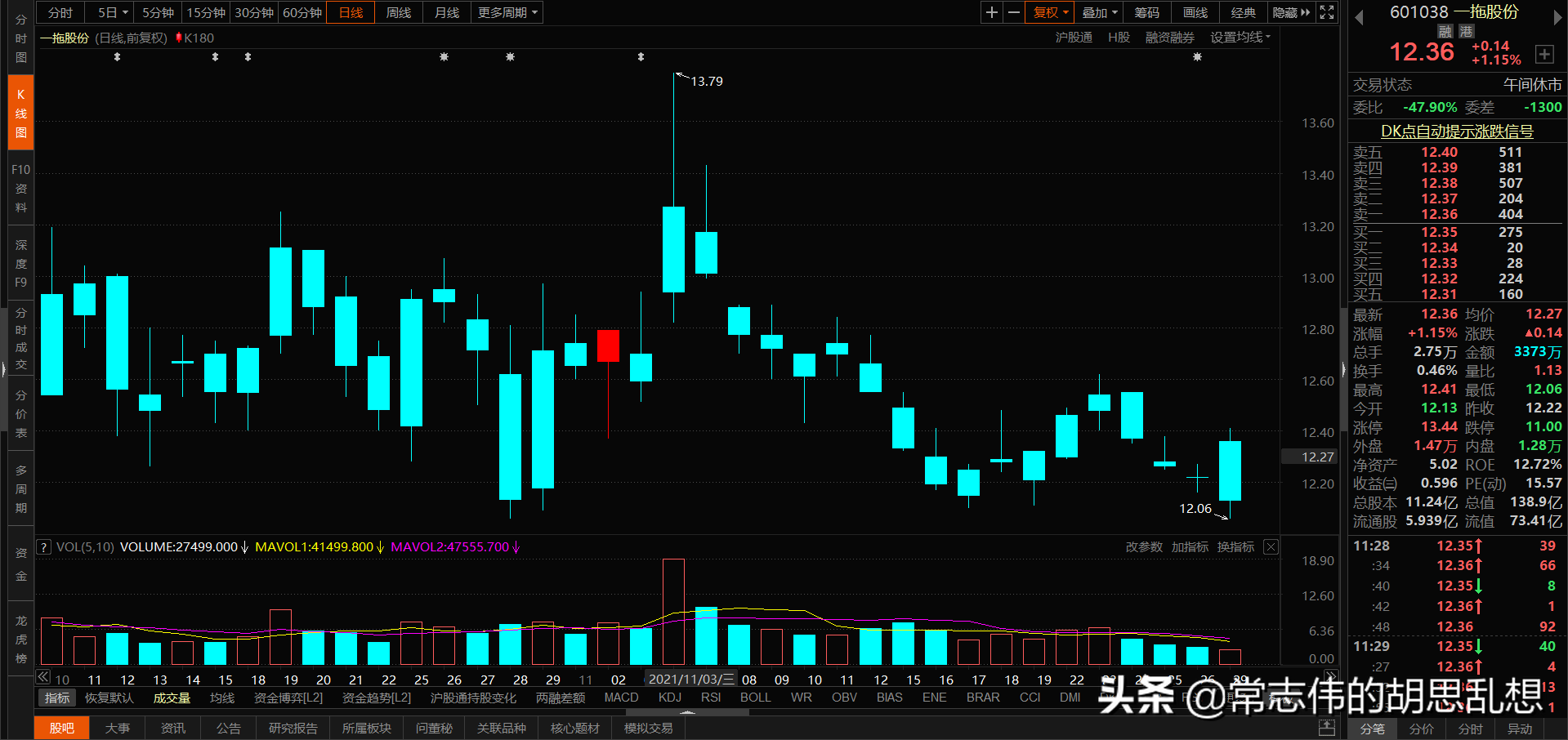Toggle the 融 margin trading marker

[1444, 30]
